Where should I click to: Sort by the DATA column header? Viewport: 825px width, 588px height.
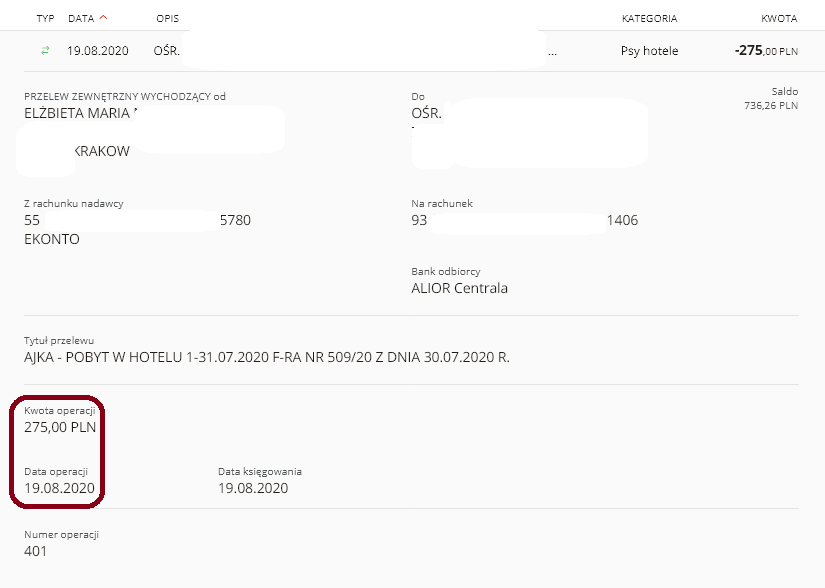point(81,18)
